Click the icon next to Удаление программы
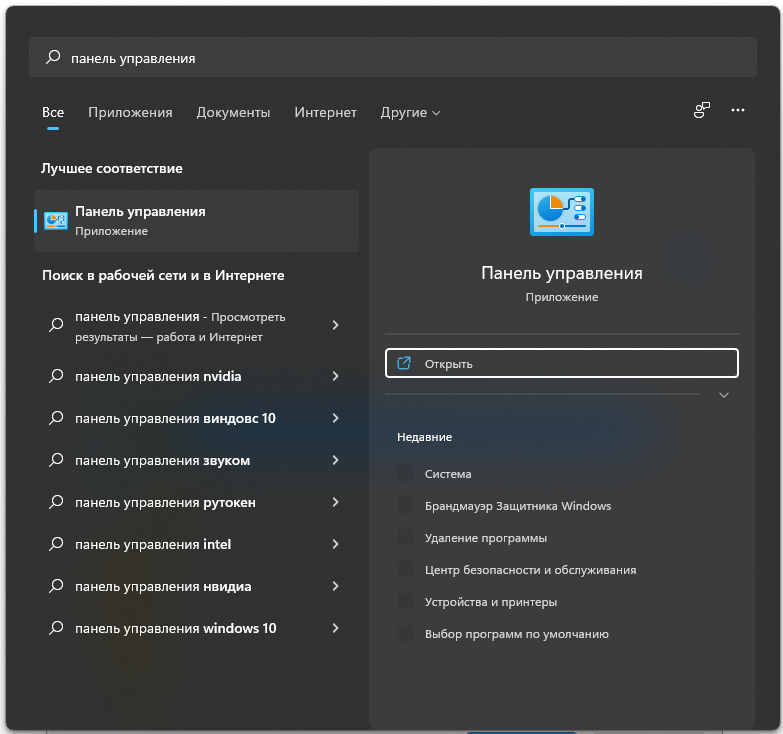 pos(404,537)
